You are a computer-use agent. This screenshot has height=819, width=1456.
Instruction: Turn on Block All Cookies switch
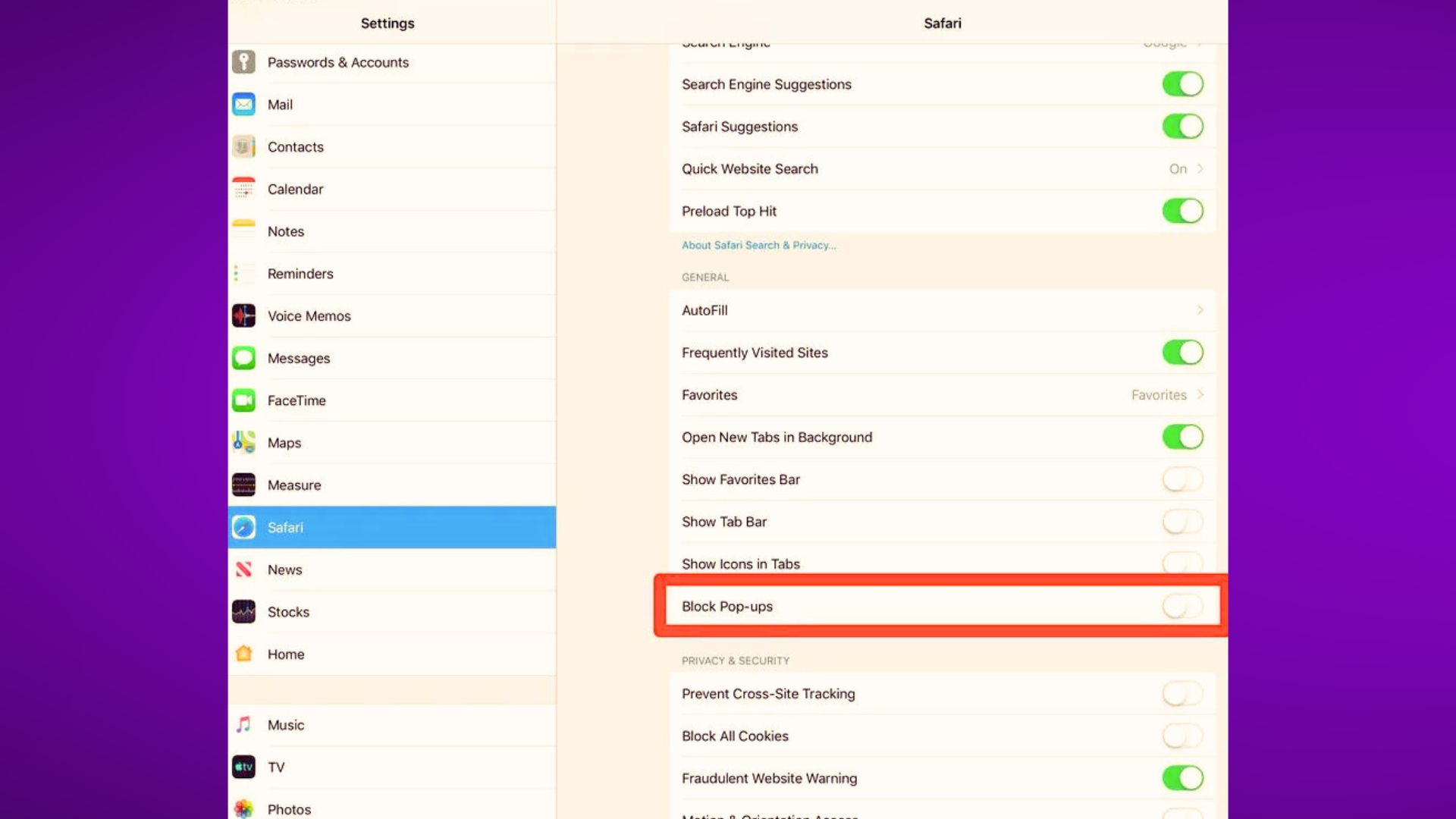[x=1182, y=736]
